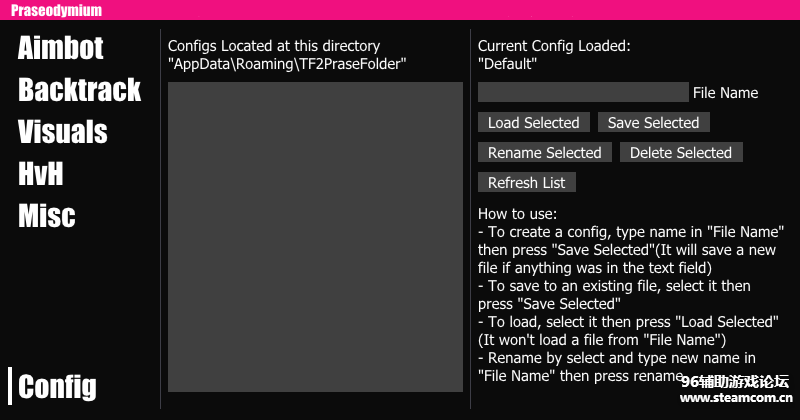Refresh the config list

[527, 183]
